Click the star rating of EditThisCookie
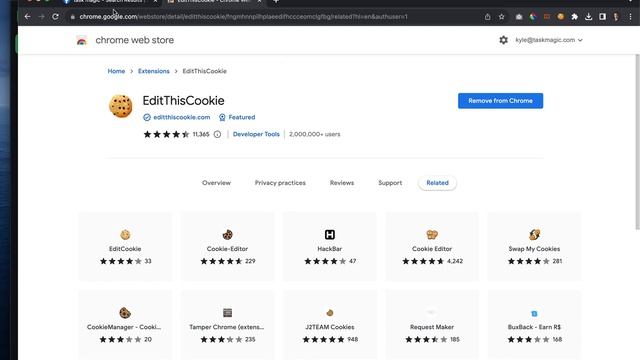The height and width of the screenshot is (360, 640). point(166,134)
